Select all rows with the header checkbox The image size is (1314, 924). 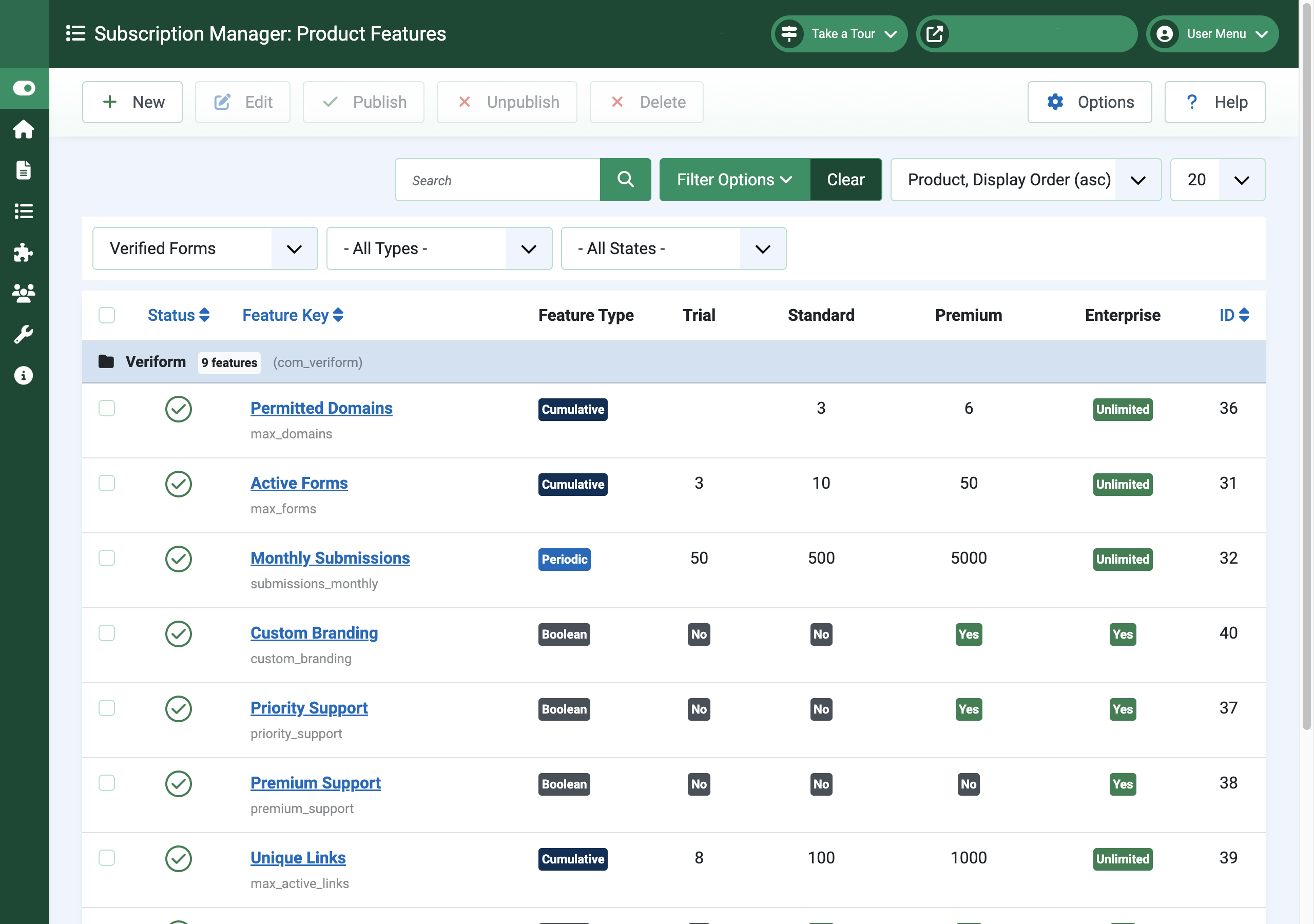click(106, 315)
